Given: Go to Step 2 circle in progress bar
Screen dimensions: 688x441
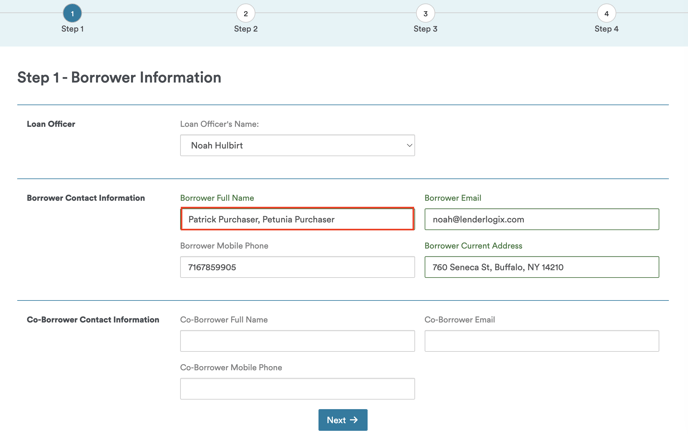Looking at the screenshot, I should tap(246, 13).
